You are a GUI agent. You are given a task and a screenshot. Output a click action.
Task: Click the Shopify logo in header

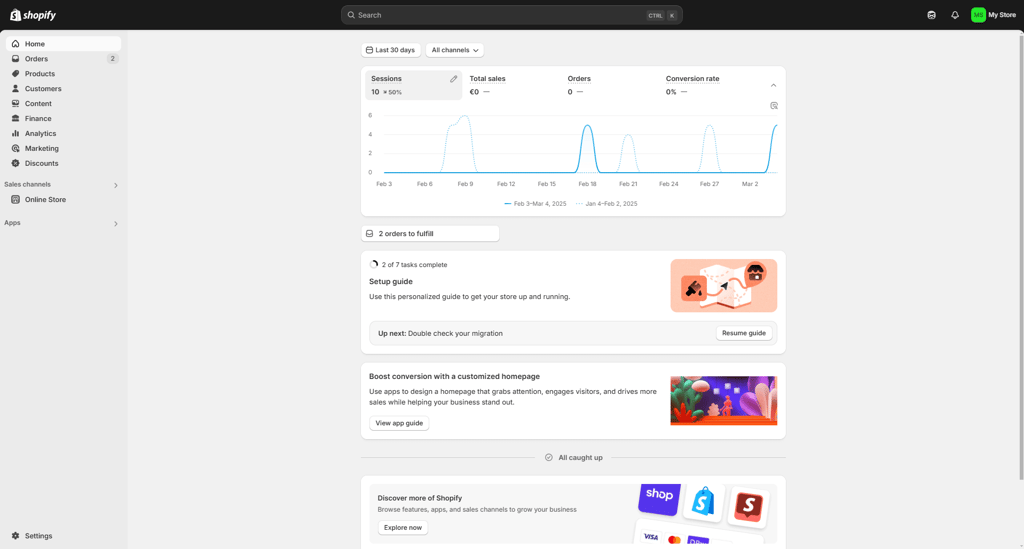click(x=33, y=15)
